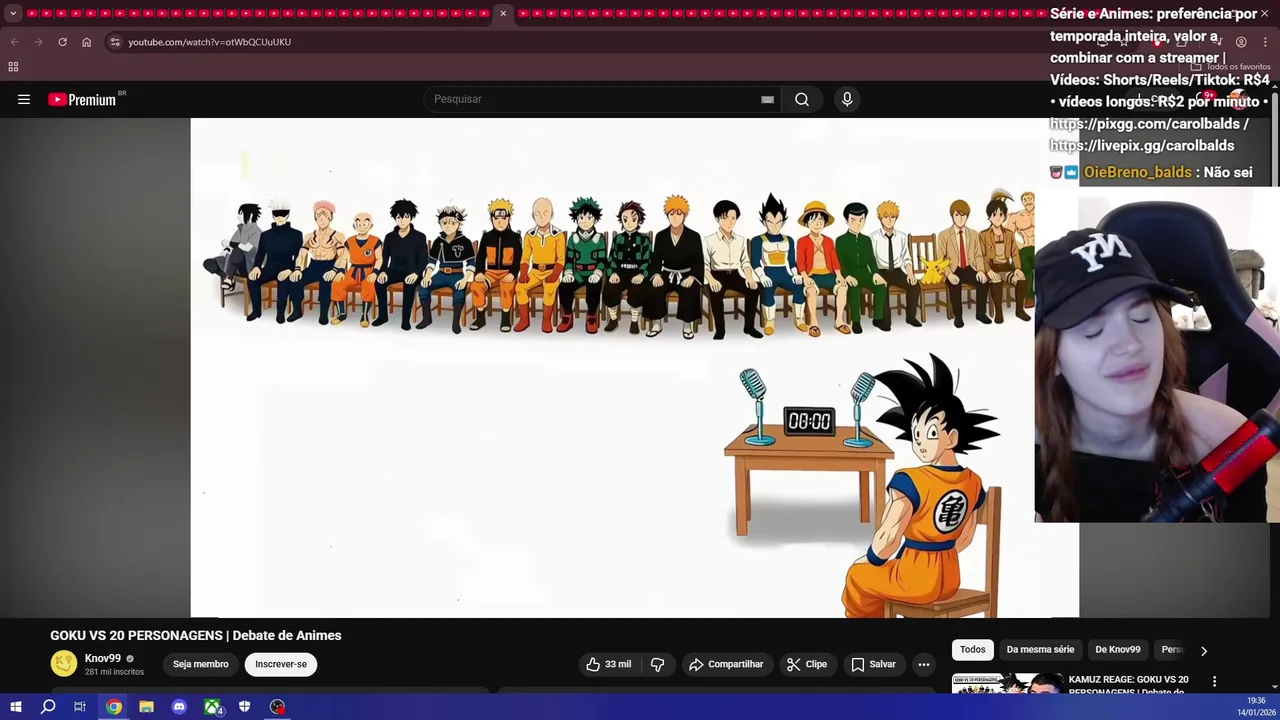Go forward with the browser forward arrow
This screenshot has width=1280, height=720.
coord(38,42)
